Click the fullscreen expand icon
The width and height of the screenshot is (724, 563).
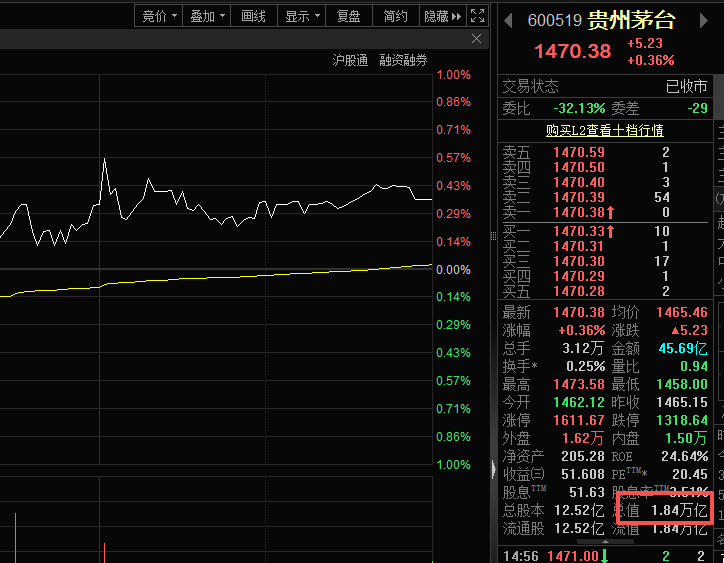[478, 16]
